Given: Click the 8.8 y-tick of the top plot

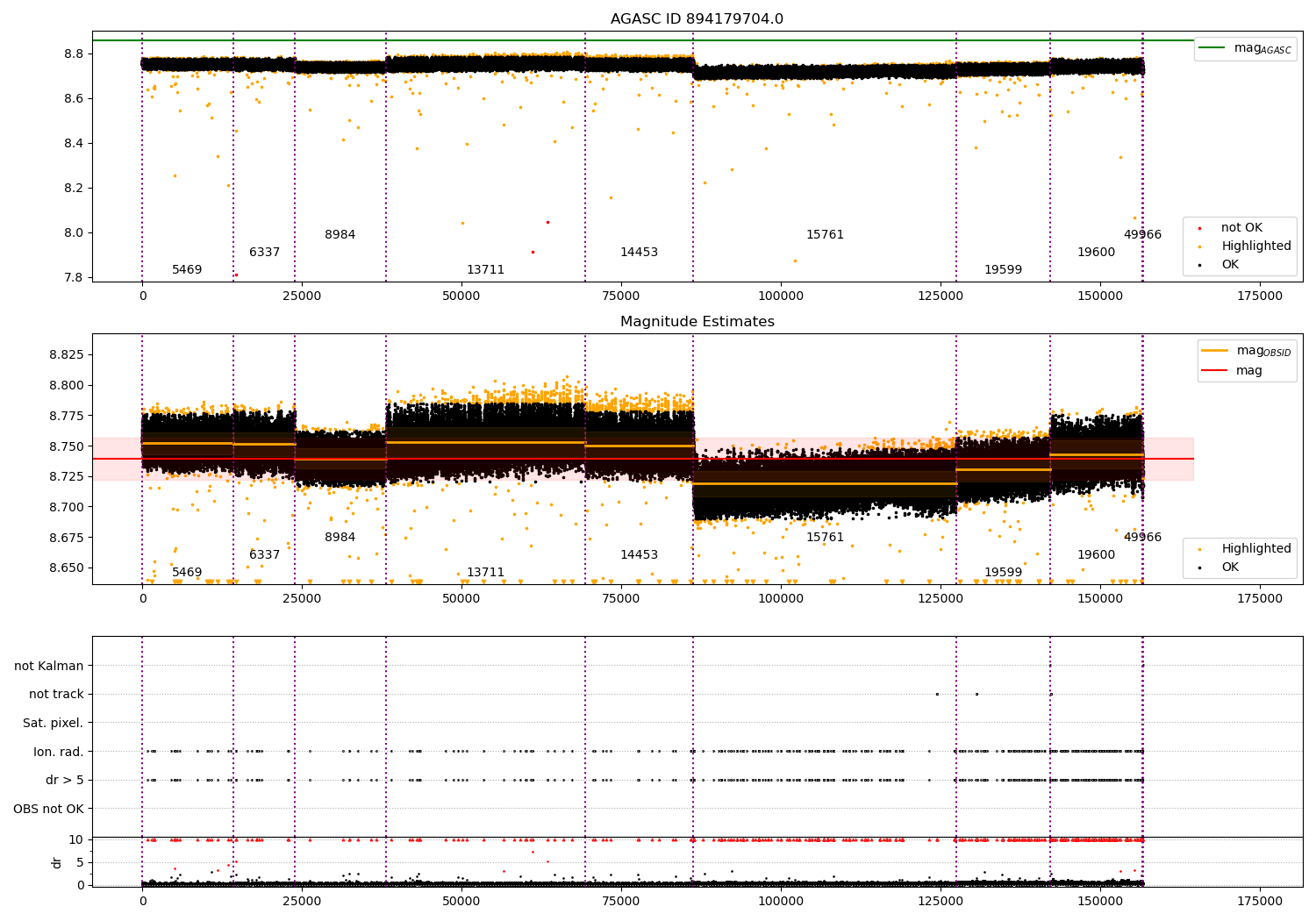Looking at the screenshot, I should pos(74,54).
